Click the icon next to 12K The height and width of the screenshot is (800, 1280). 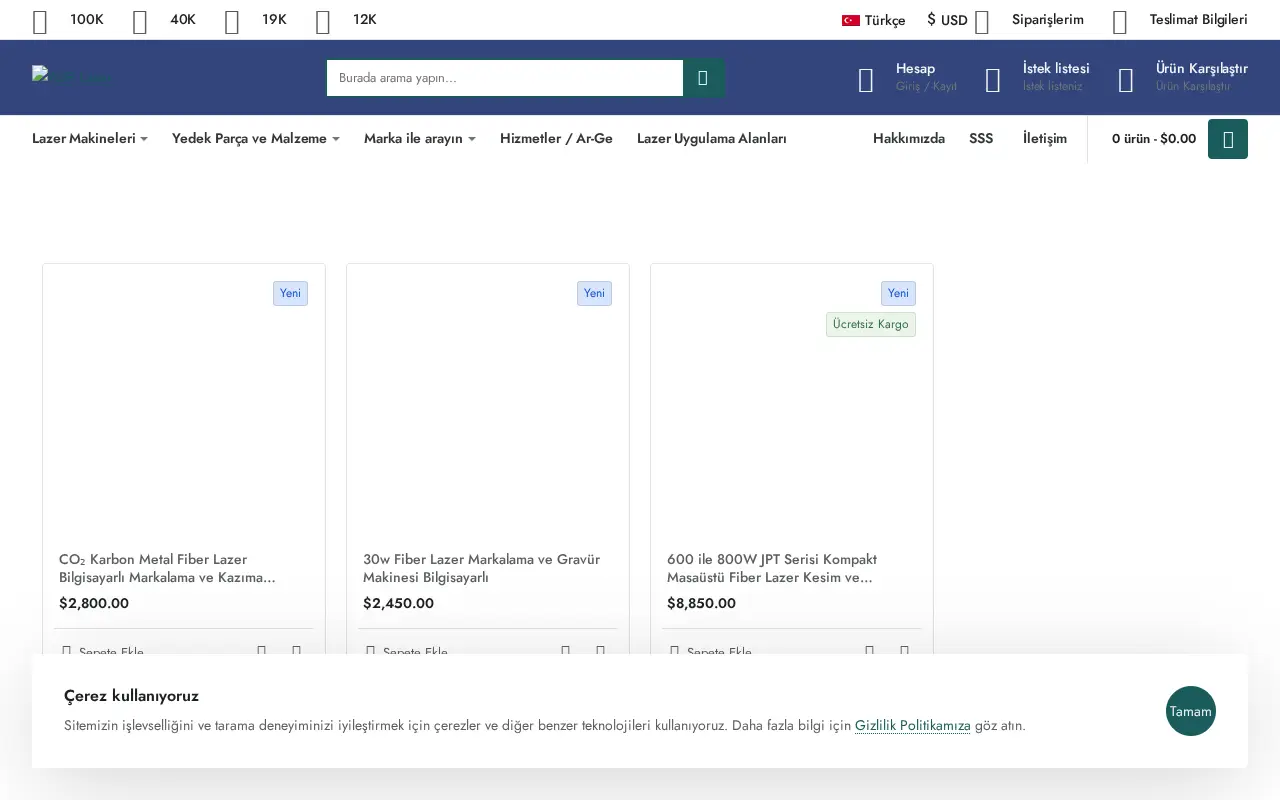pos(323,22)
